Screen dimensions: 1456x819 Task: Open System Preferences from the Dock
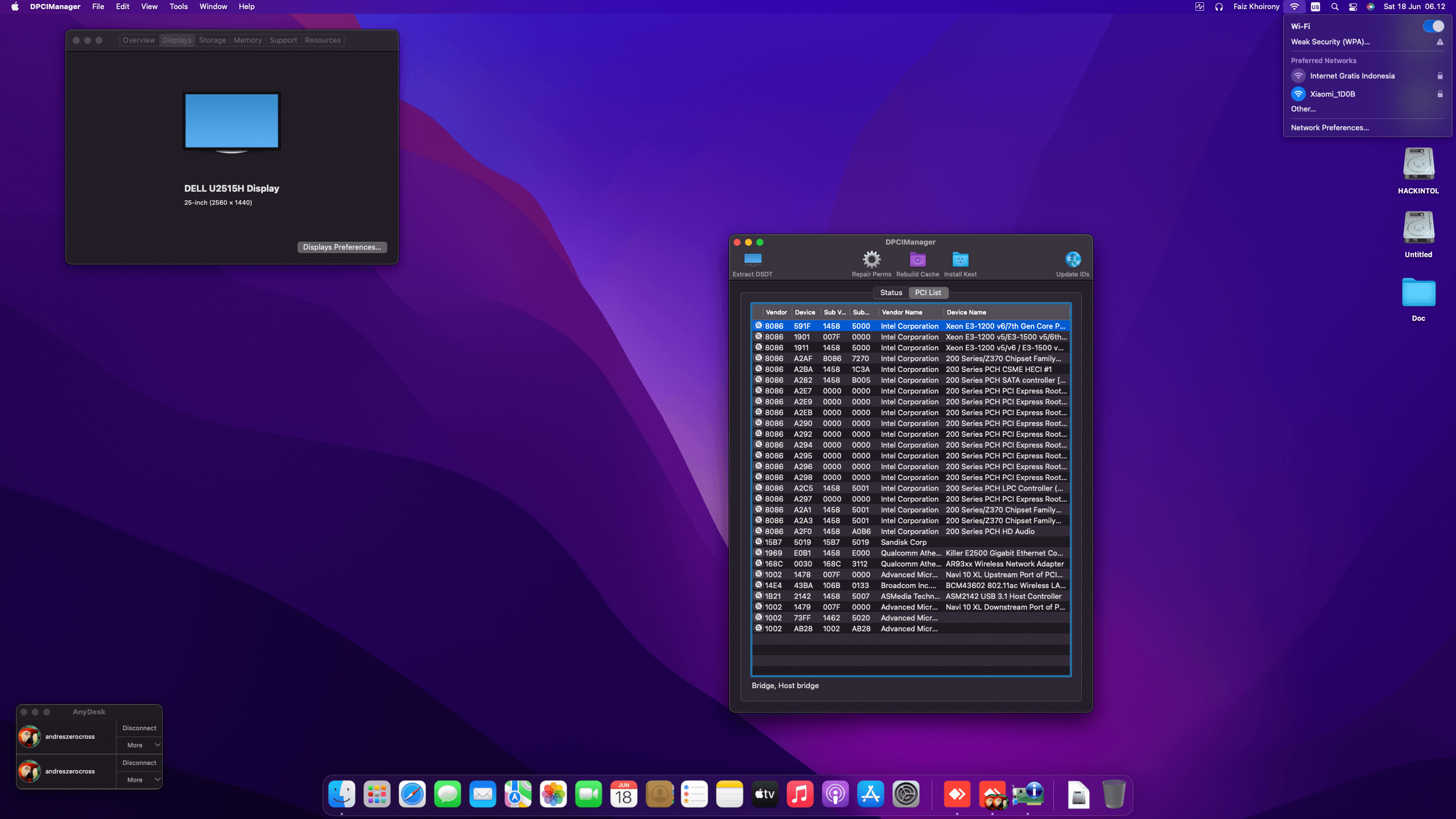pyautogui.click(x=906, y=794)
